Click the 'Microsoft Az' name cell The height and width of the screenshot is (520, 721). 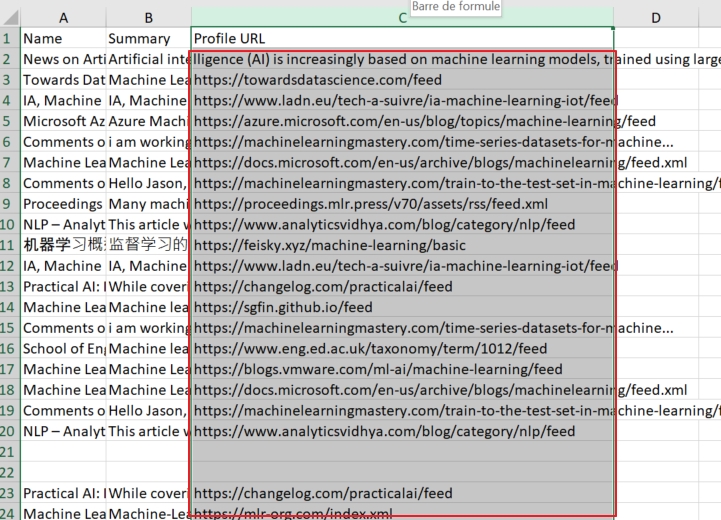(x=63, y=121)
